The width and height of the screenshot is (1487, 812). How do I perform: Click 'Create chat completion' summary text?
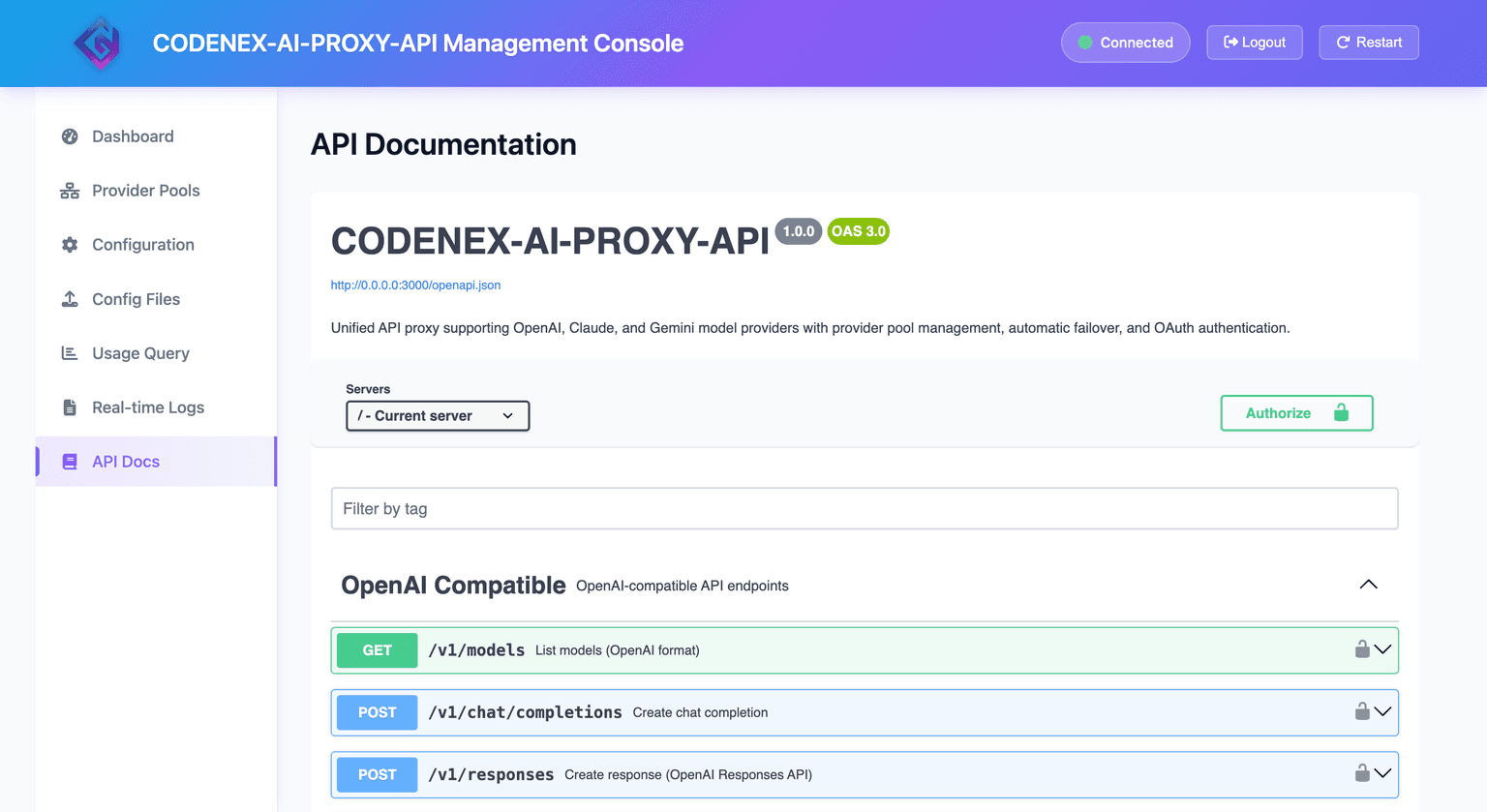(700, 712)
